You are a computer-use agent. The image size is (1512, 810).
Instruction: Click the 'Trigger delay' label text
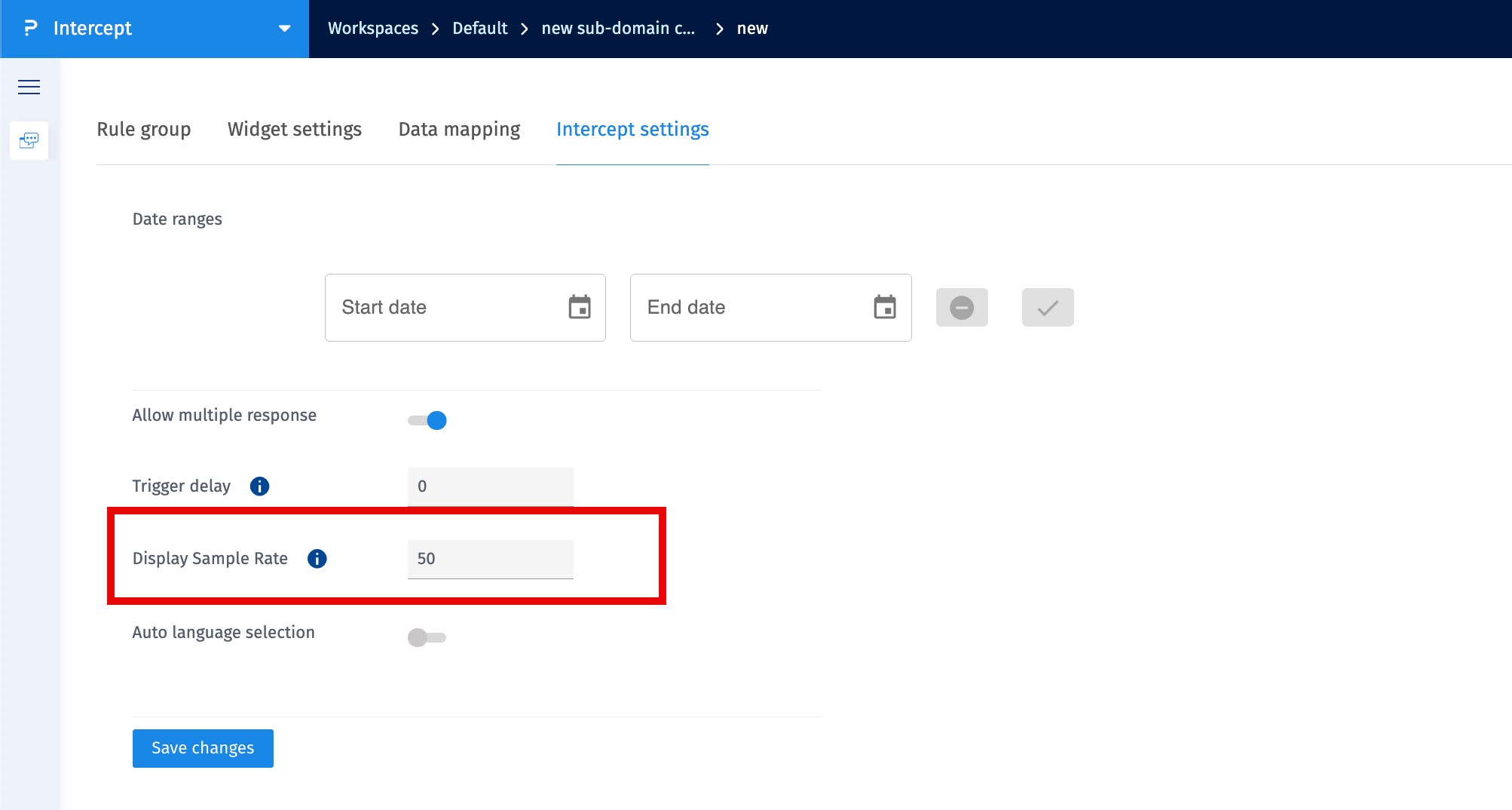tap(182, 486)
